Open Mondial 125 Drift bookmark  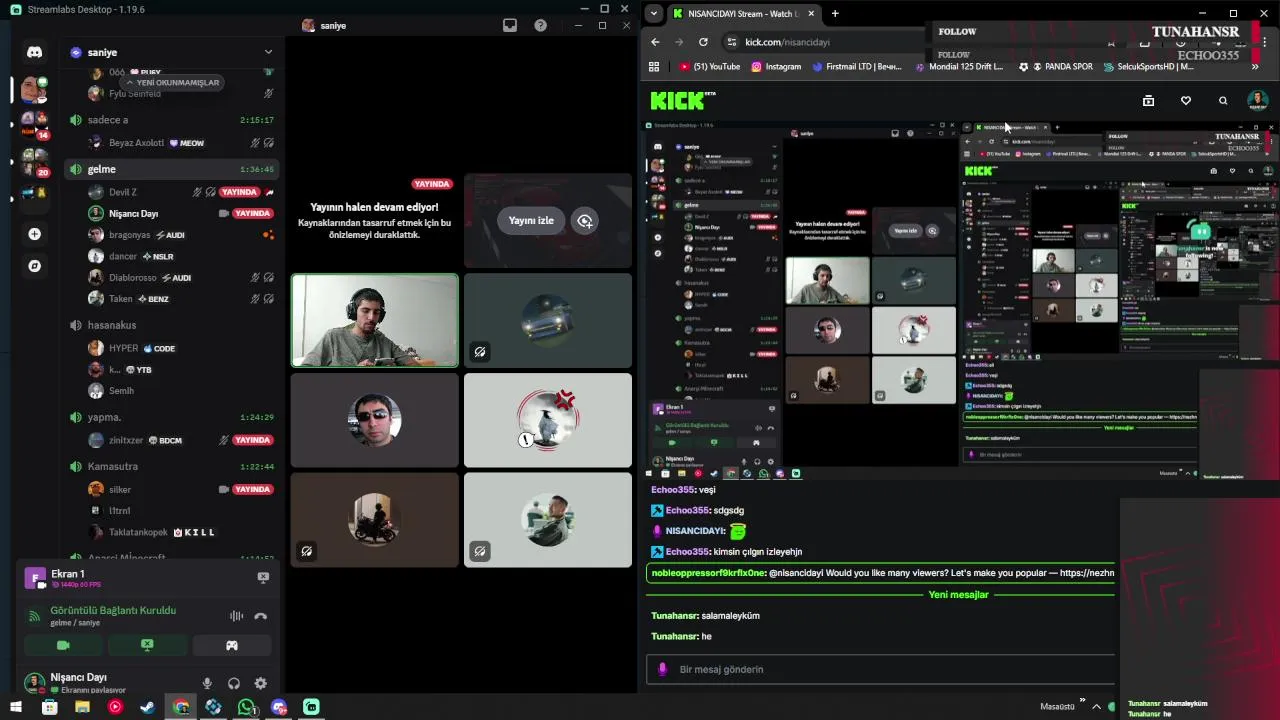click(958, 67)
